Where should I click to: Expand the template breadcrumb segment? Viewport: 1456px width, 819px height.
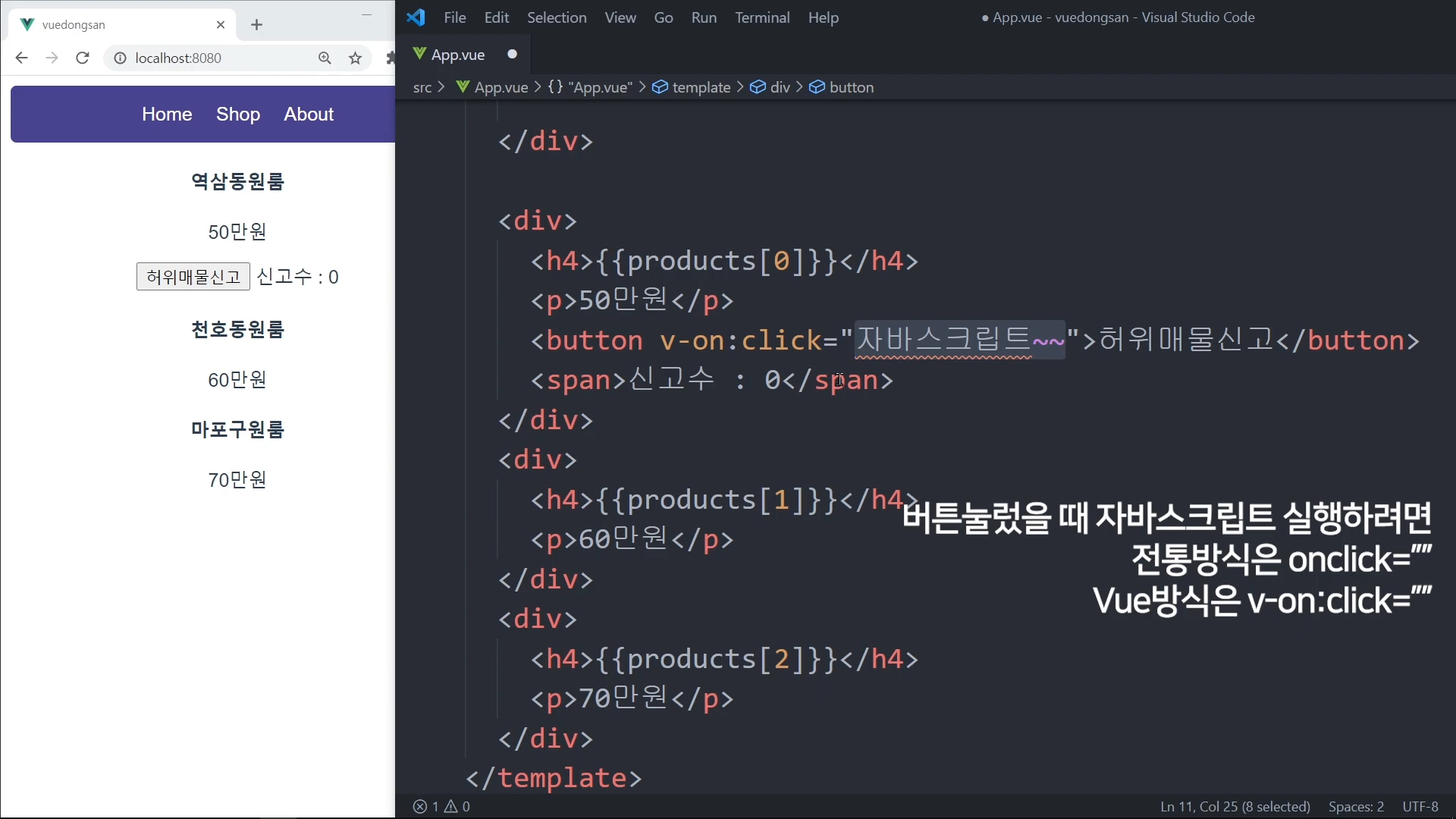(701, 87)
